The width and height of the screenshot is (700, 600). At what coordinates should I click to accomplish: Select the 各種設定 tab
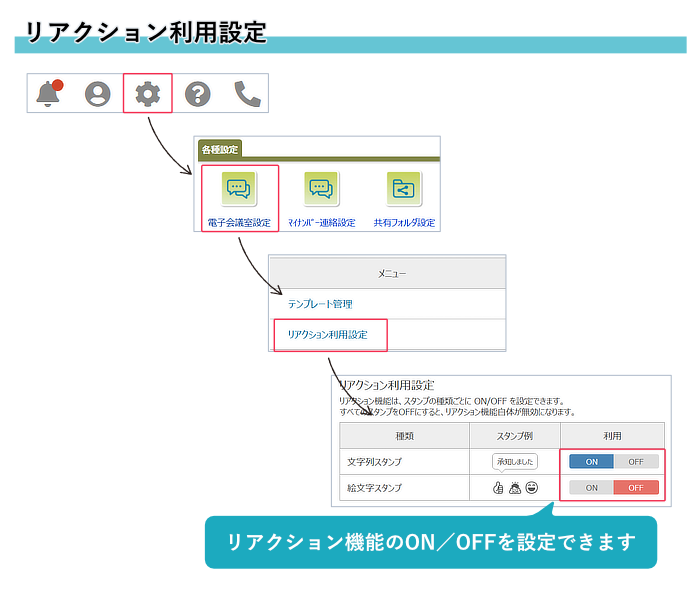[220, 149]
